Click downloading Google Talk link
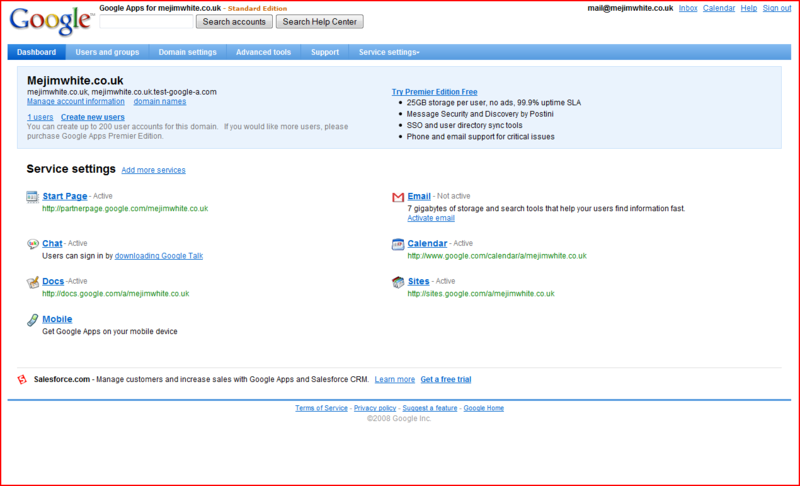Screen dimensions: 800x486 click(159, 256)
